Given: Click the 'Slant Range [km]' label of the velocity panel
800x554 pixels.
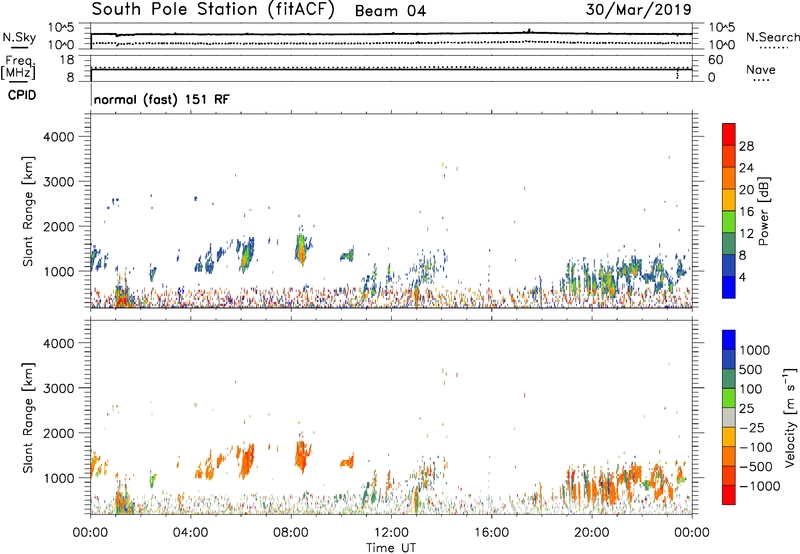Looking at the screenshot, I should click(28, 418).
